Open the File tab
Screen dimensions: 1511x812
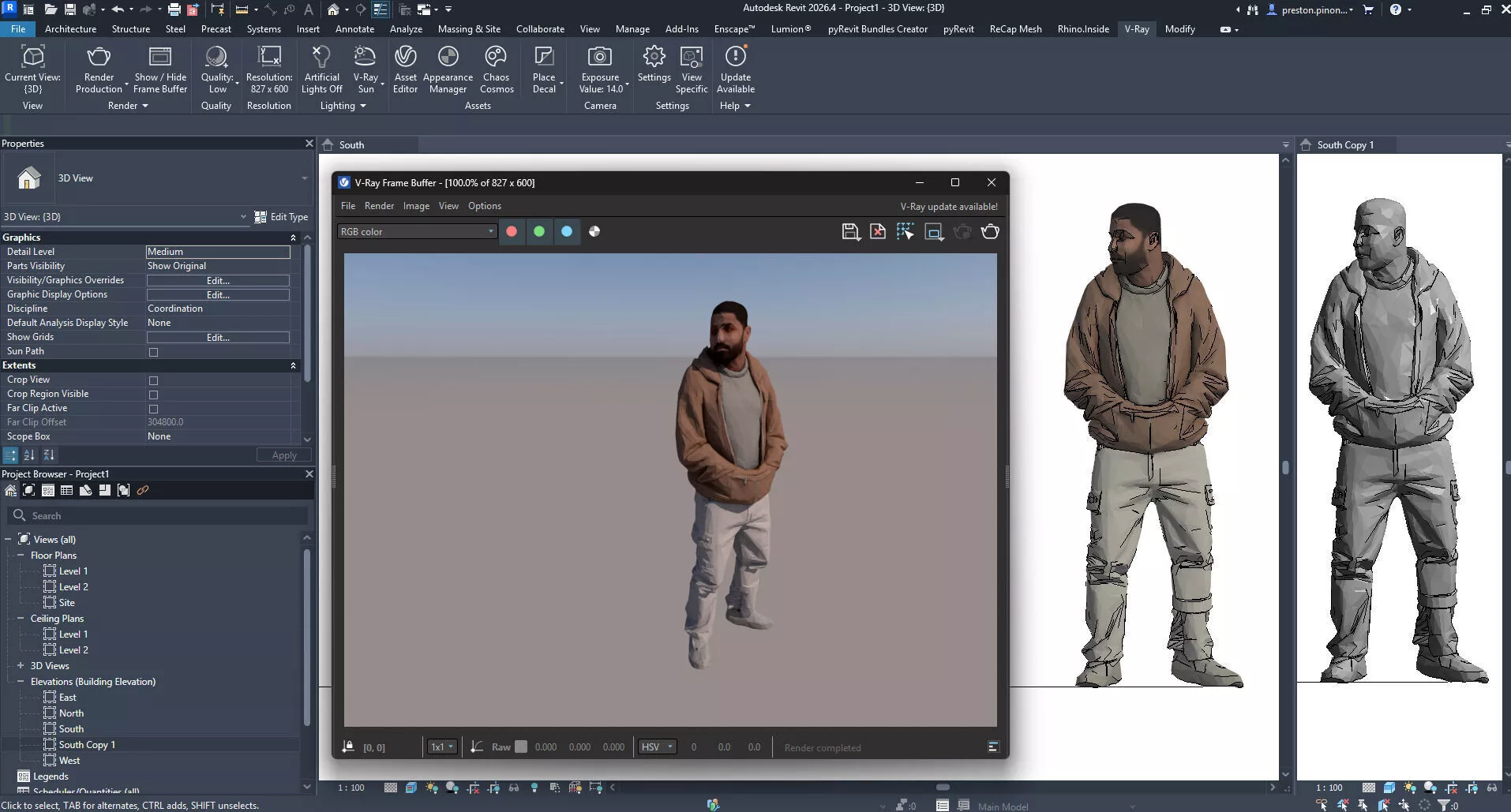coord(18,29)
